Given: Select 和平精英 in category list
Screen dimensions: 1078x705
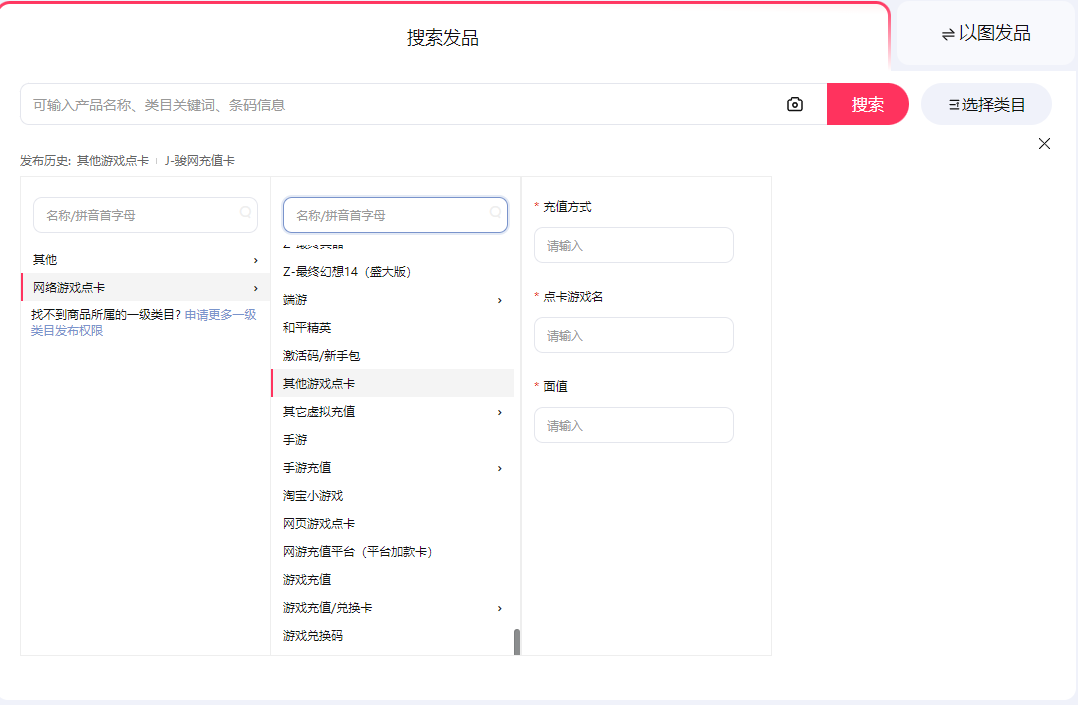Looking at the screenshot, I should tap(307, 328).
